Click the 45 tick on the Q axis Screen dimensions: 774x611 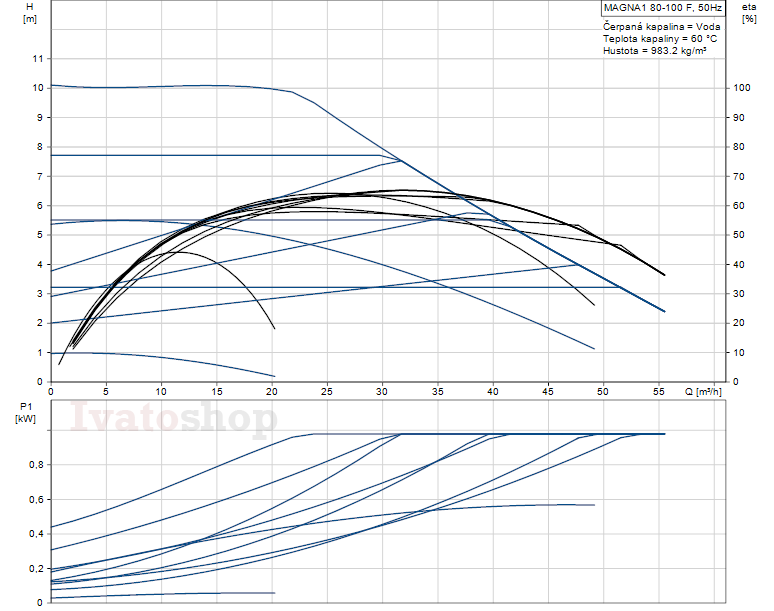[x=547, y=391]
